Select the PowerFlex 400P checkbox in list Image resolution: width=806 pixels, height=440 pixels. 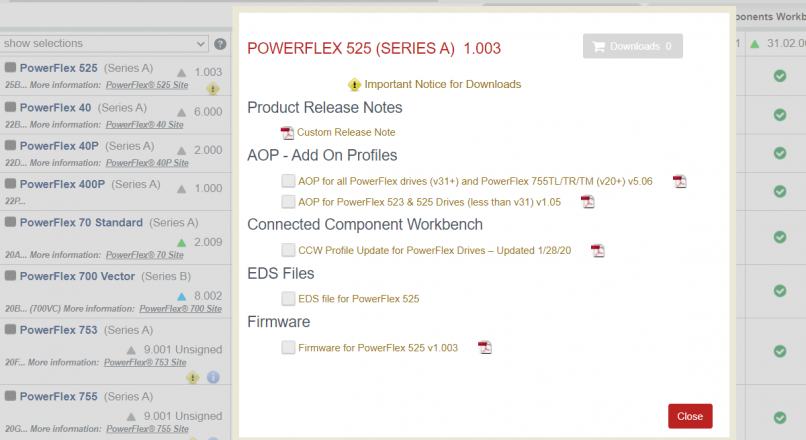10,184
